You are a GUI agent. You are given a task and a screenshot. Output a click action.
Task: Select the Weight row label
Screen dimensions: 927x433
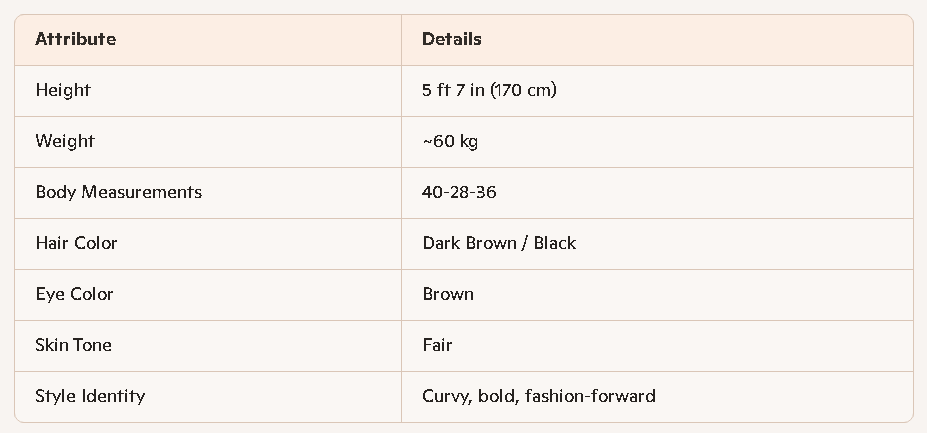65,142
